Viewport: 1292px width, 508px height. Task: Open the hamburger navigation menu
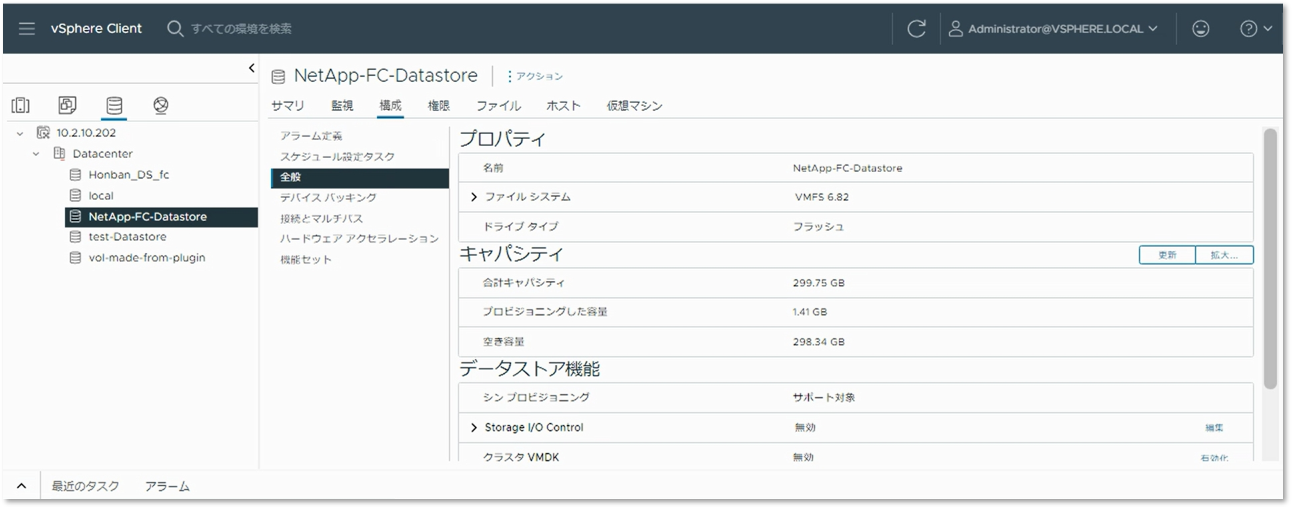point(27,29)
